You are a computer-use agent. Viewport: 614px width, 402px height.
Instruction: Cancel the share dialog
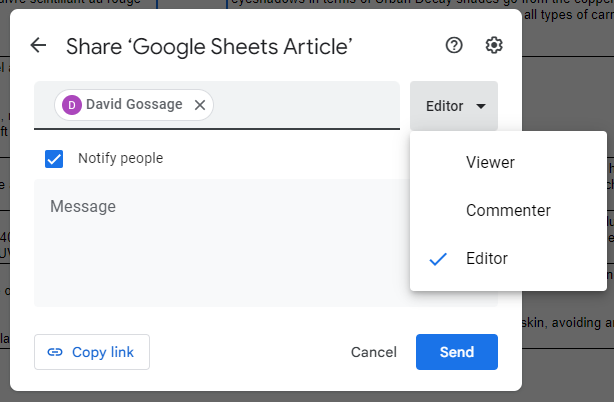click(374, 352)
